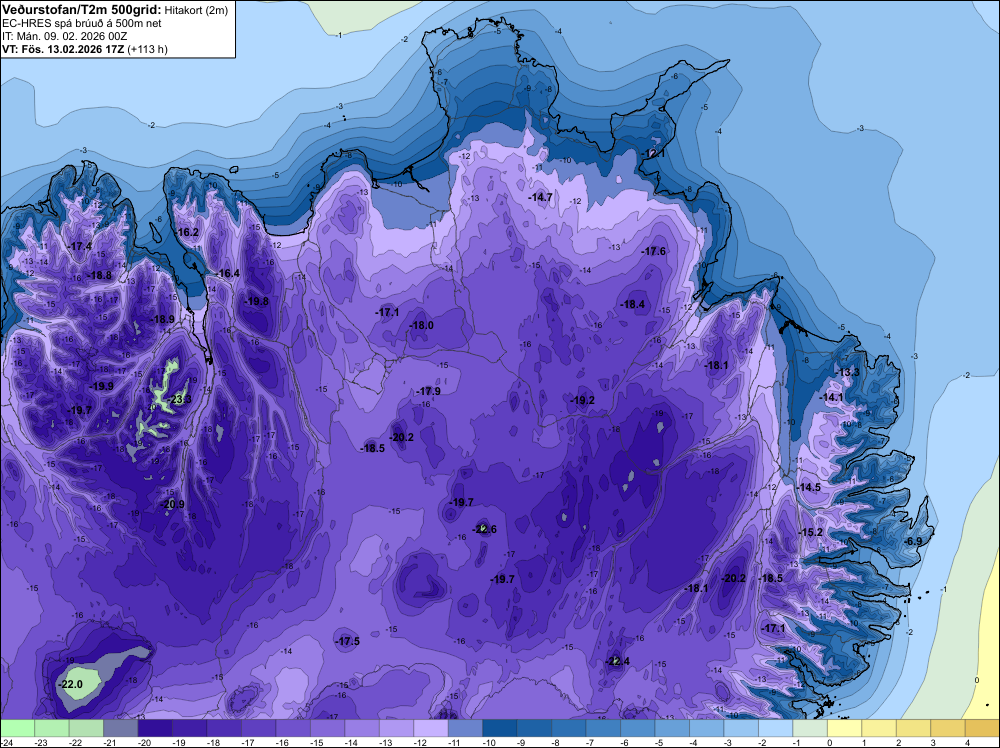Viewport: 1000px width, 748px height.
Task: Click the dark blue -10 legend swatch
Action: pos(499,728)
